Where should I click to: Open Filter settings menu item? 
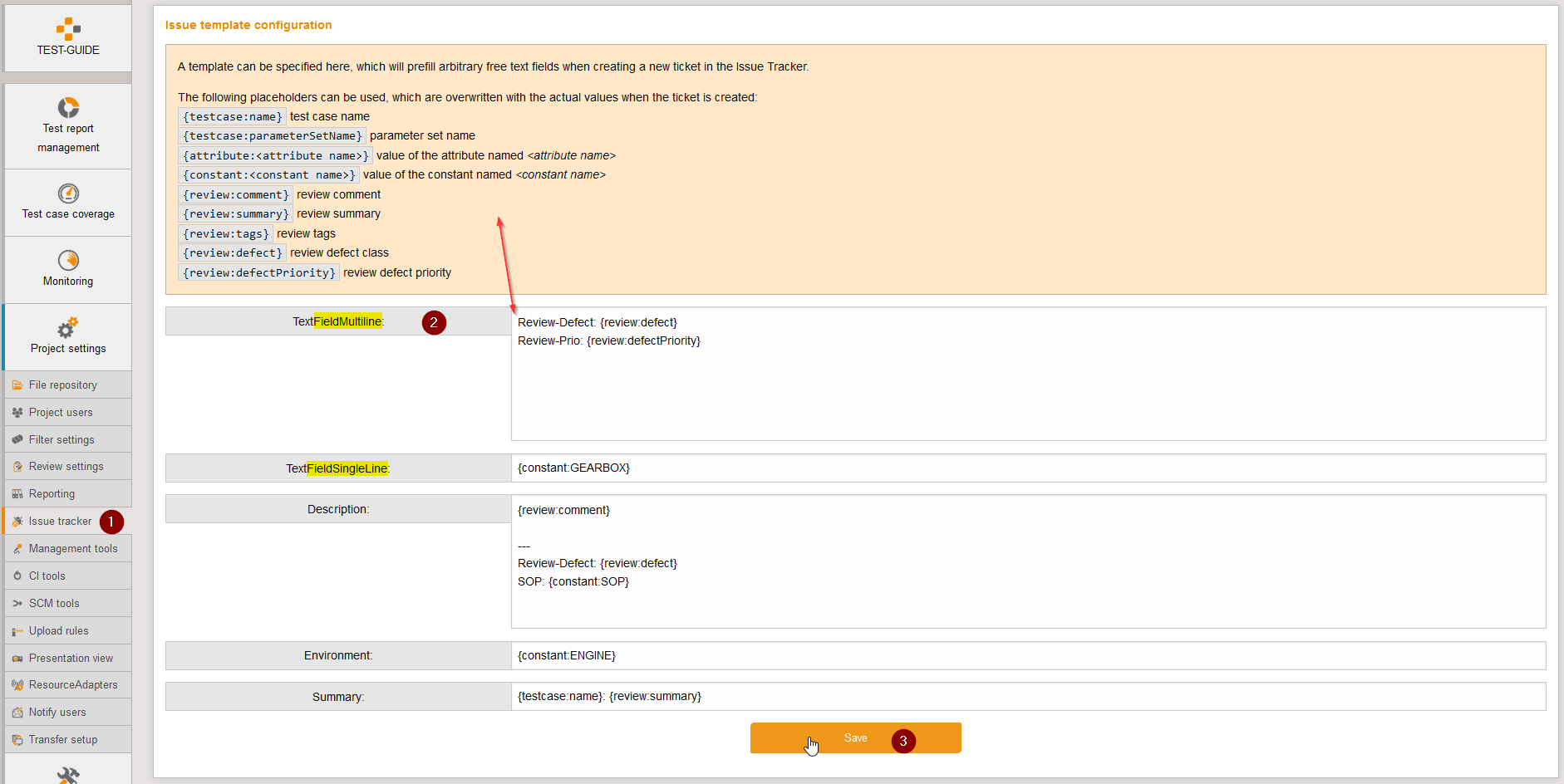point(61,440)
